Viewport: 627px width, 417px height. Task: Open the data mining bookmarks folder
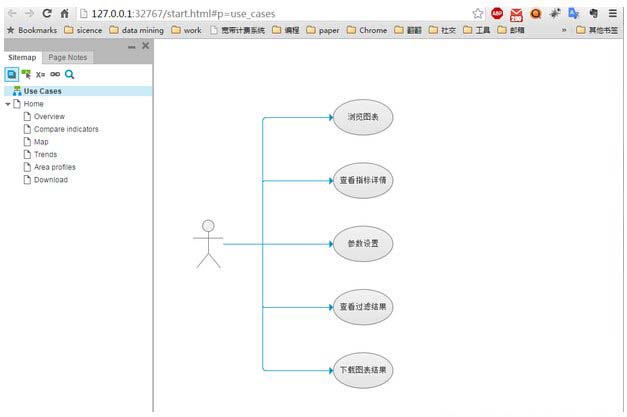click(x=137, y=30)
